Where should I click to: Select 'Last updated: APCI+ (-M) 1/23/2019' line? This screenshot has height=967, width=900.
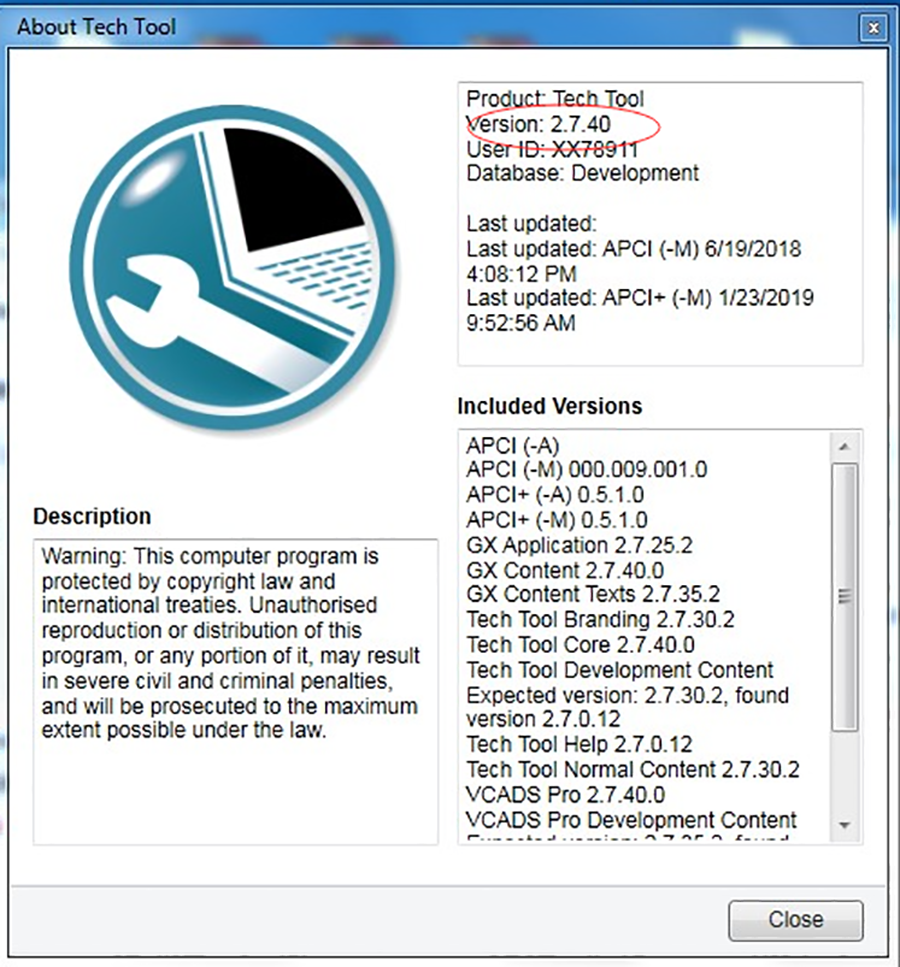640,298
